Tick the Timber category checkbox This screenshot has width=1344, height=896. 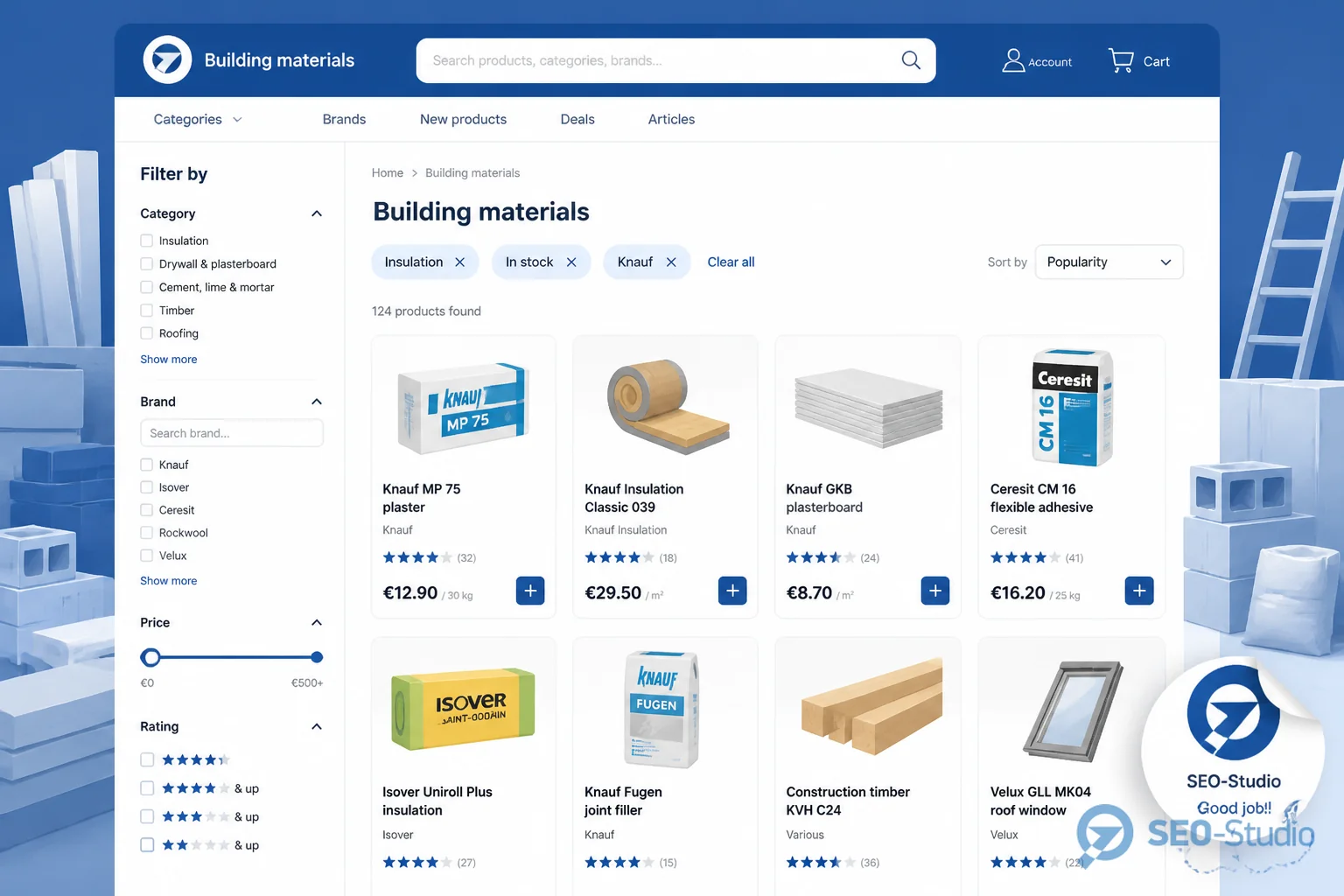point(147,310)
